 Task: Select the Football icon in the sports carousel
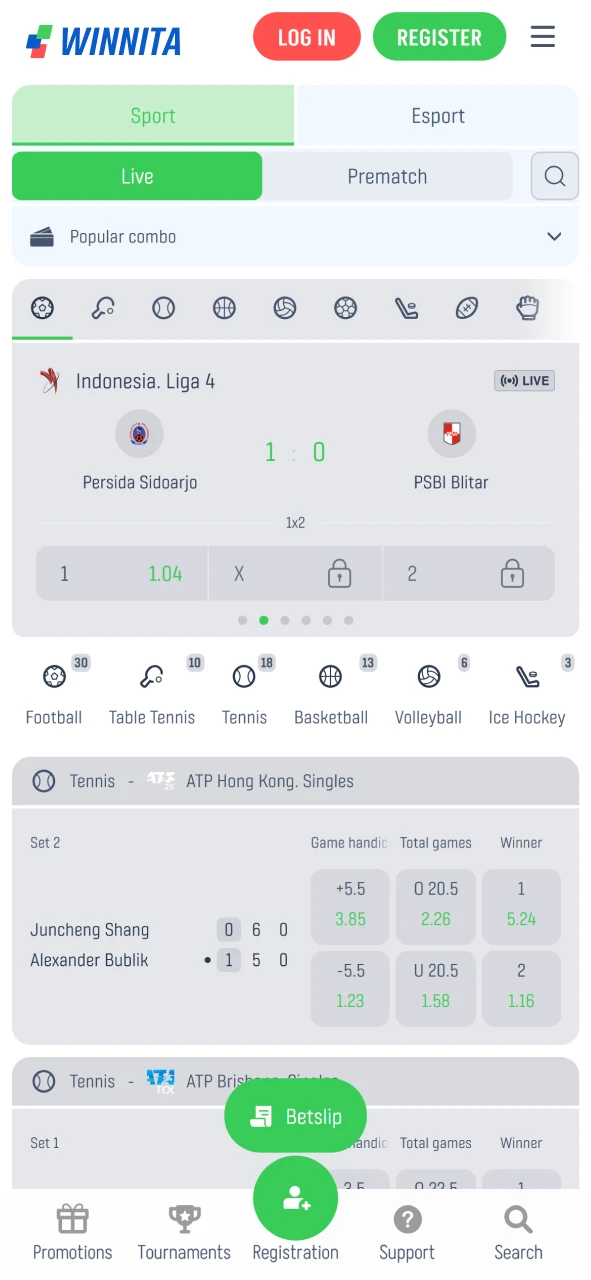tap(42, 308)
